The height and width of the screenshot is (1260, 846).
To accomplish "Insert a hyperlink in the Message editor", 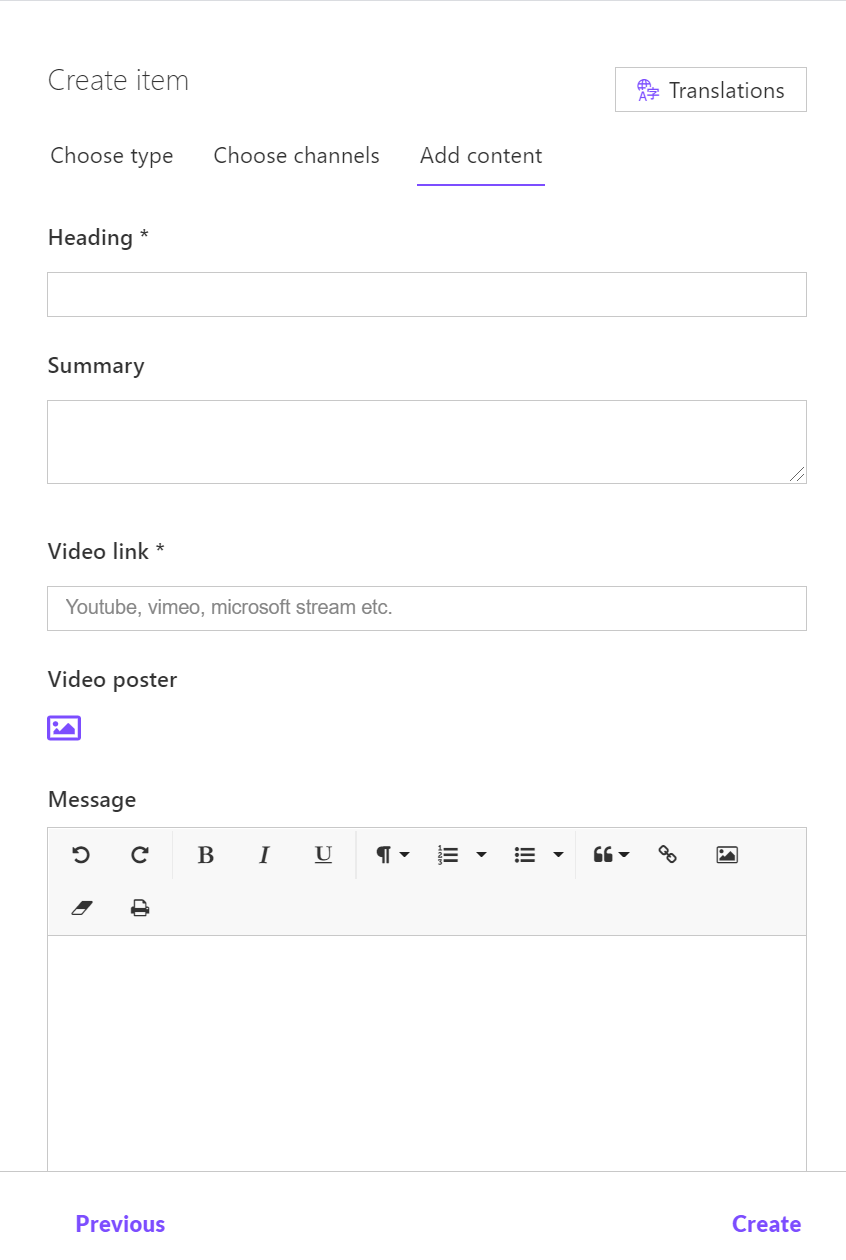I will pos(667,855).
